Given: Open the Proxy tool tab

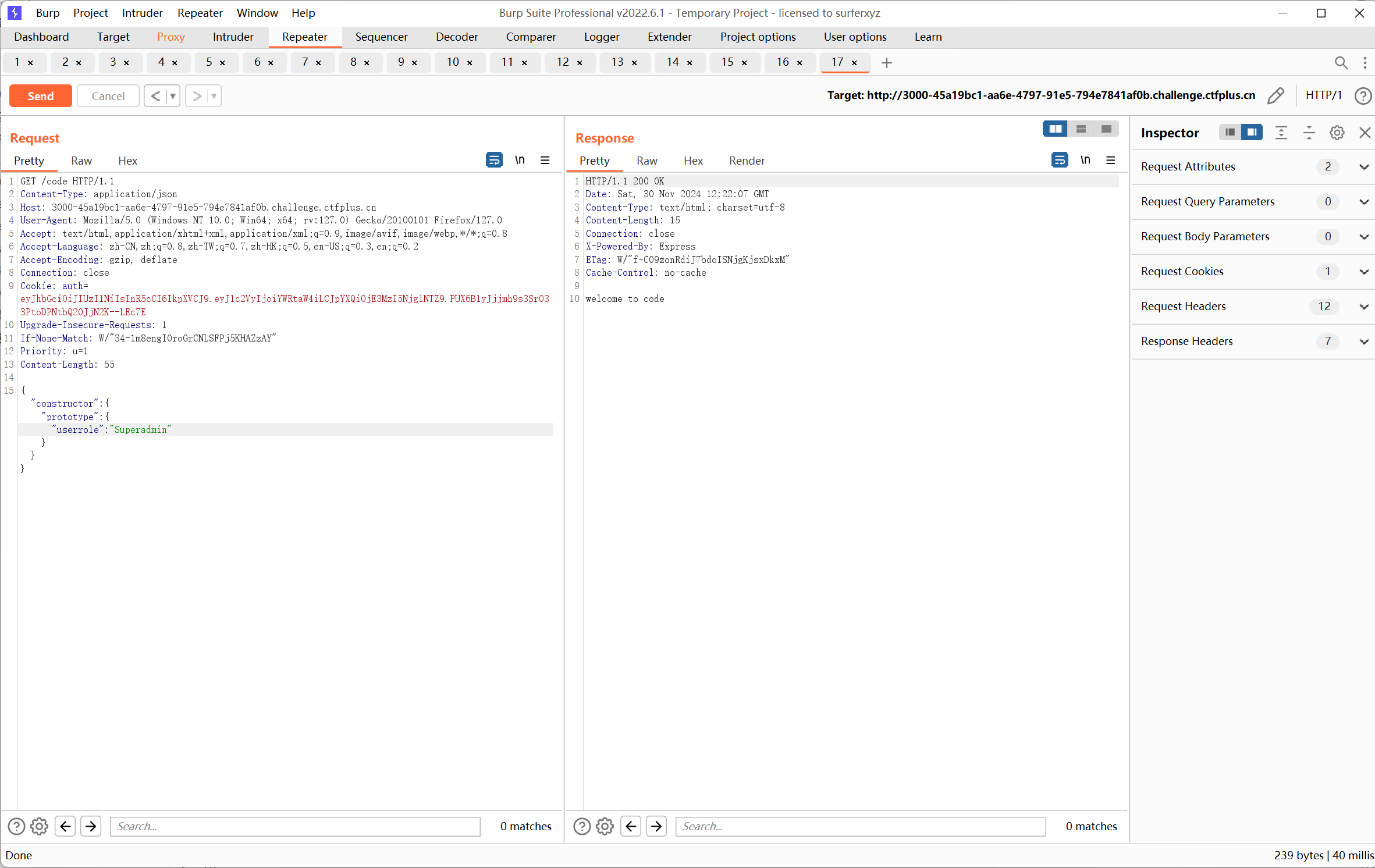Looking at the screenshot, I should [x=170, y=37].
